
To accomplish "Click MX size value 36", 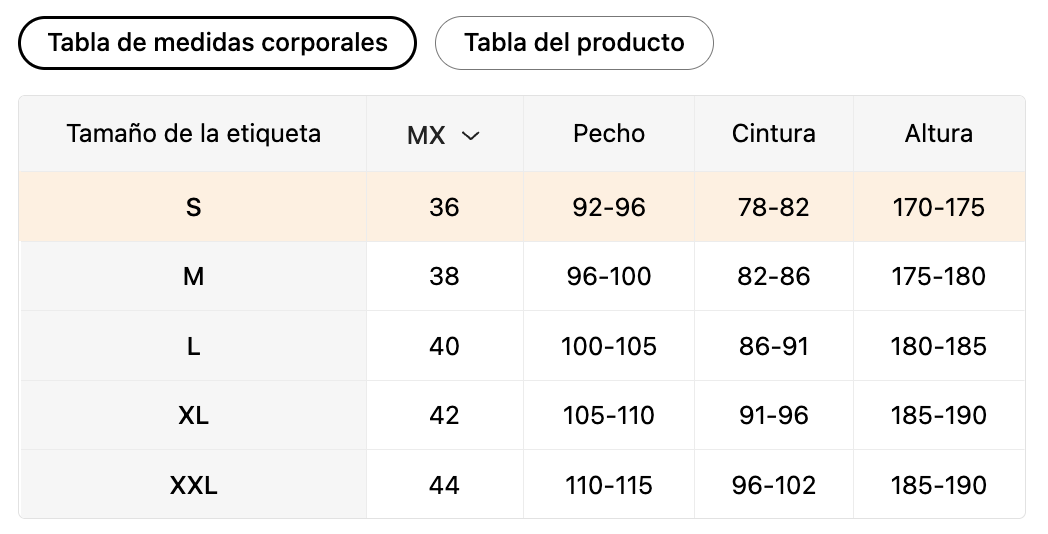I will [x=444, y=207].
